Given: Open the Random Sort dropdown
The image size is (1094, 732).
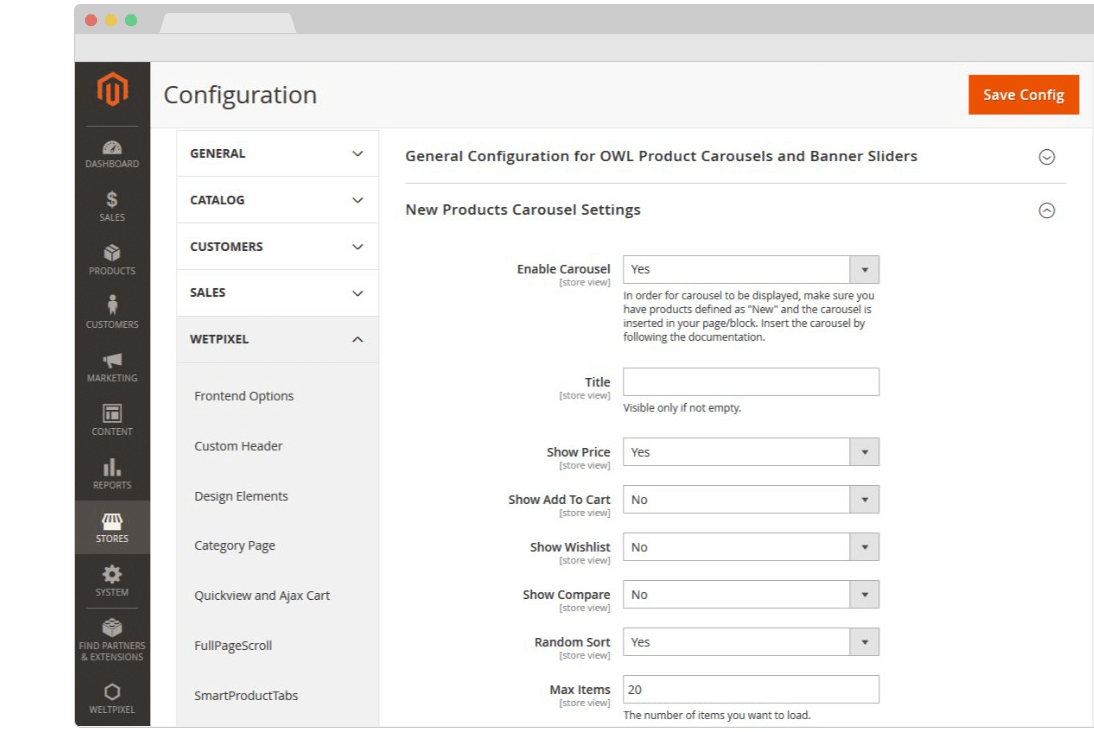Looking at the screenshot, I should (x=750, y=642).
